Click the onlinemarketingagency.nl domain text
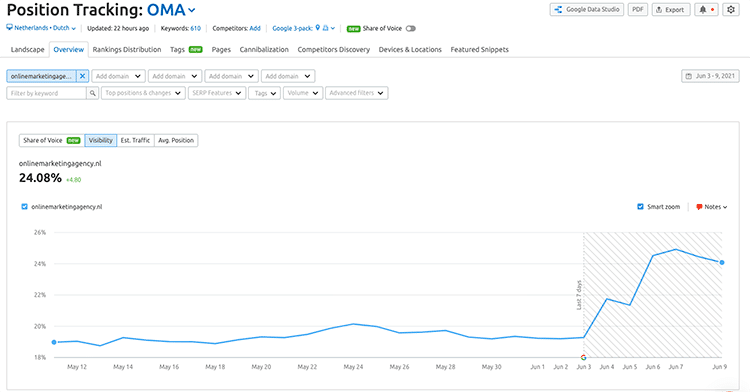Screen dimensions: 750x392 click(x=60, y=163)
